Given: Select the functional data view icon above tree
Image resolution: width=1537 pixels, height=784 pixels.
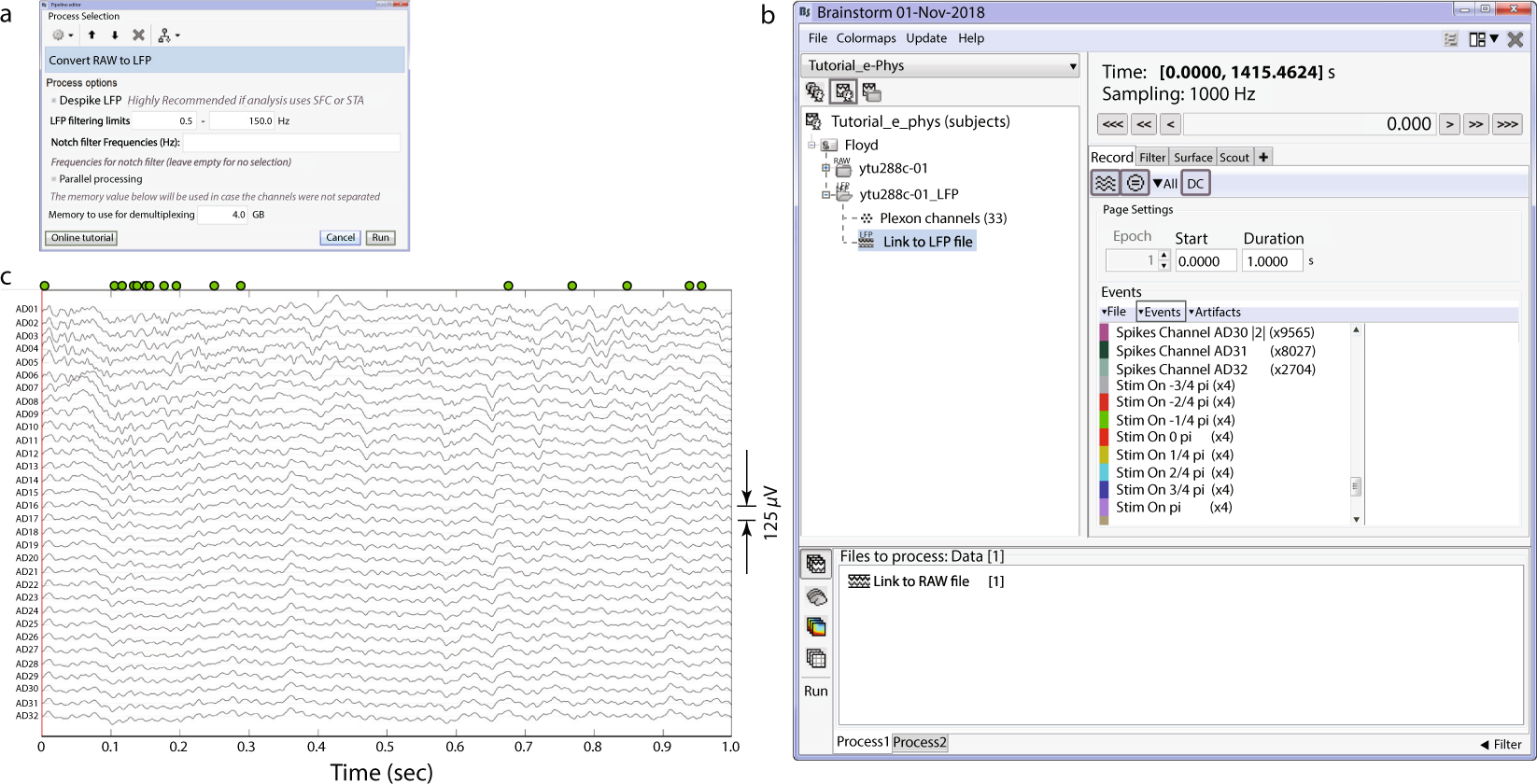Looking at the screenshot, I should coord(843,91).
